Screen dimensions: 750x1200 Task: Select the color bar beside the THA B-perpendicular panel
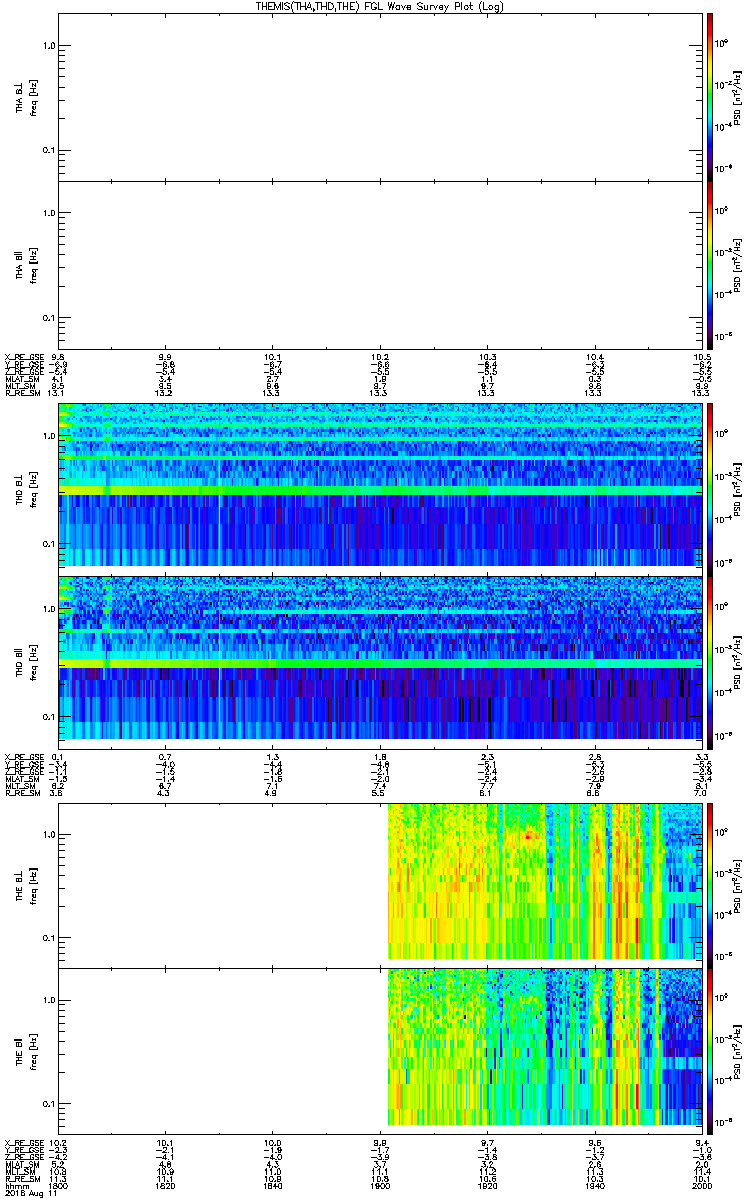coord(709,96)
